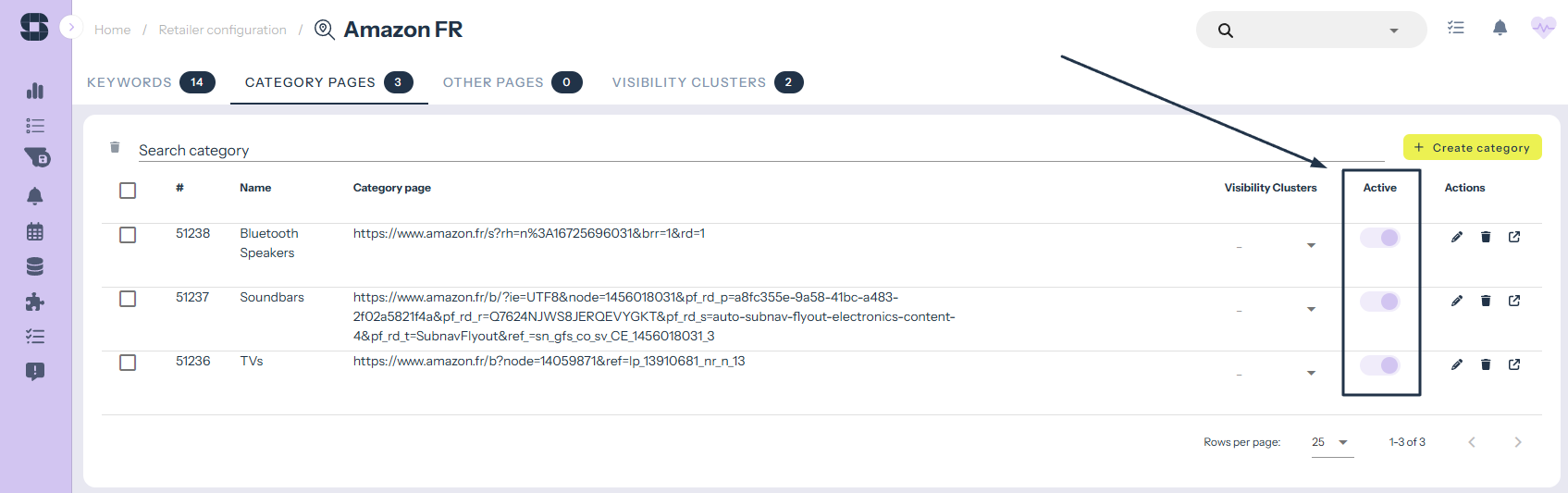Click the heart health status icon
The height and width of the screenshot is (493, 1568).
[1543, 29]
